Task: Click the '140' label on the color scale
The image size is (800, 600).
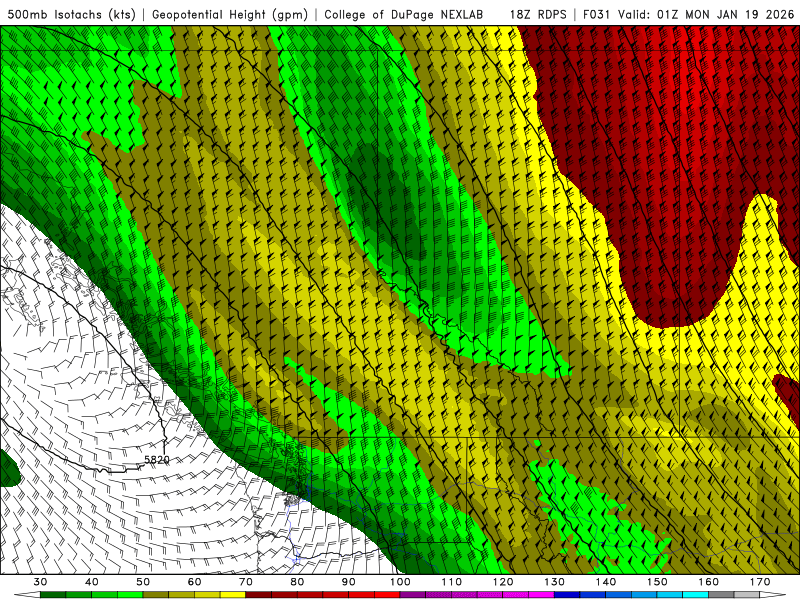Action: click(606, 582)
